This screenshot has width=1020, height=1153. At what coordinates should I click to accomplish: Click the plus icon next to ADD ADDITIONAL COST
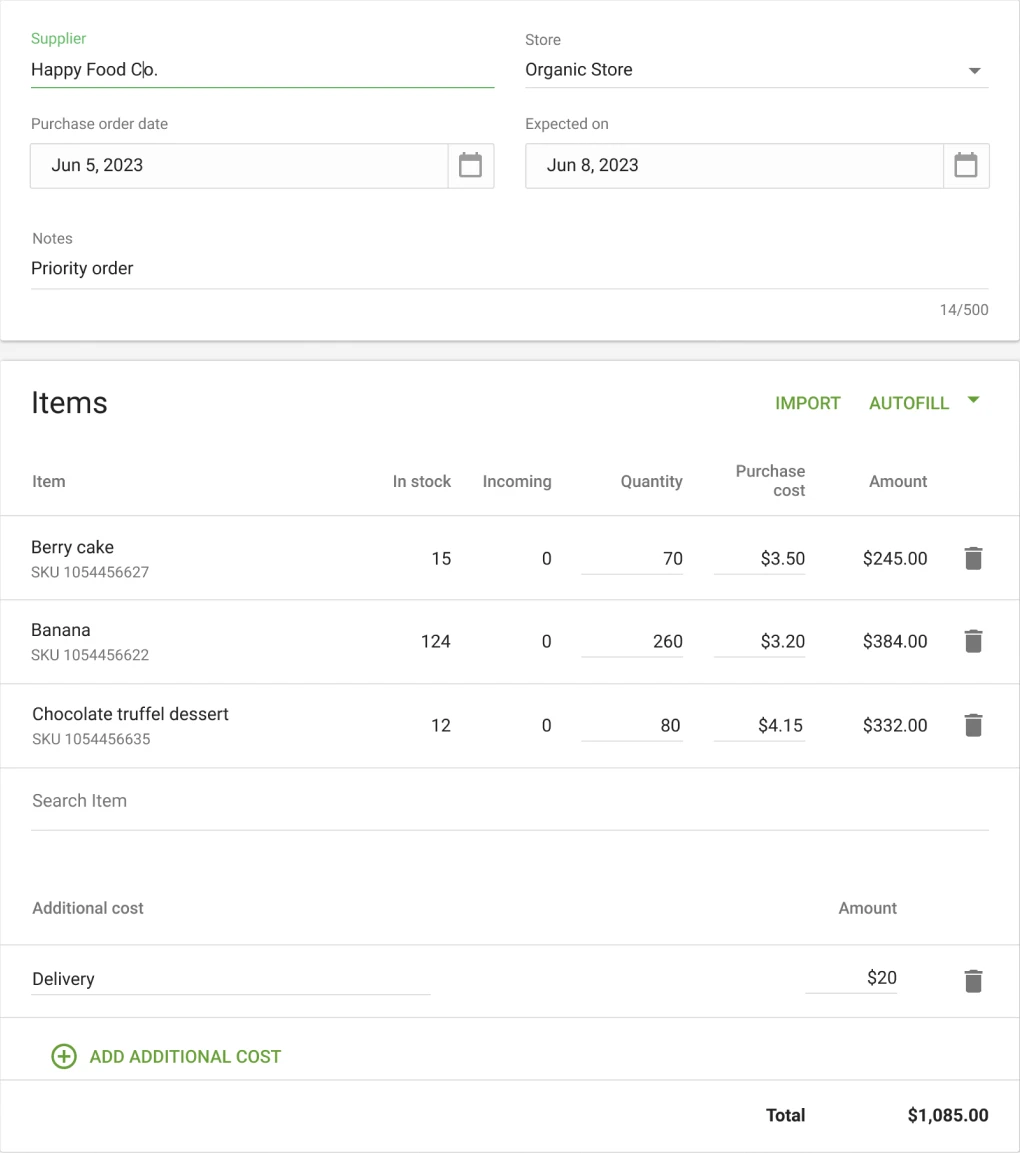[63, 1056]
